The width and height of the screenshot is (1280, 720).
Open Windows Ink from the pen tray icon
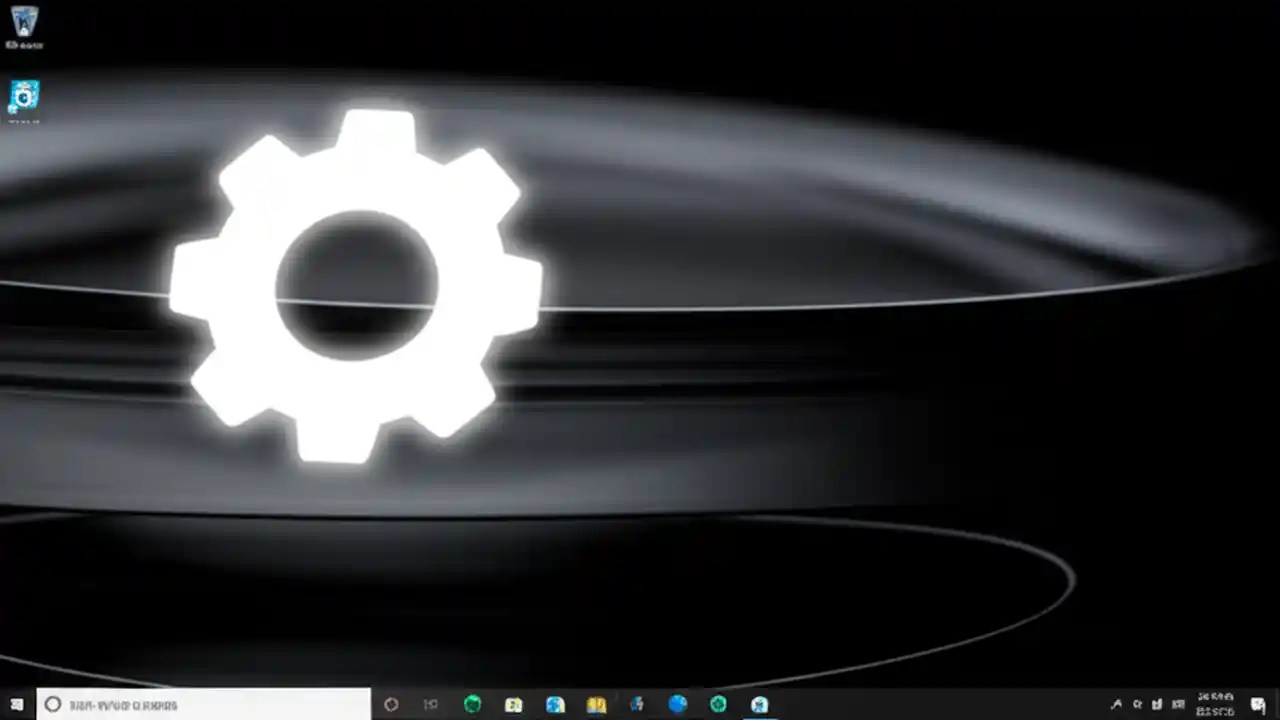pos(1139,705)
